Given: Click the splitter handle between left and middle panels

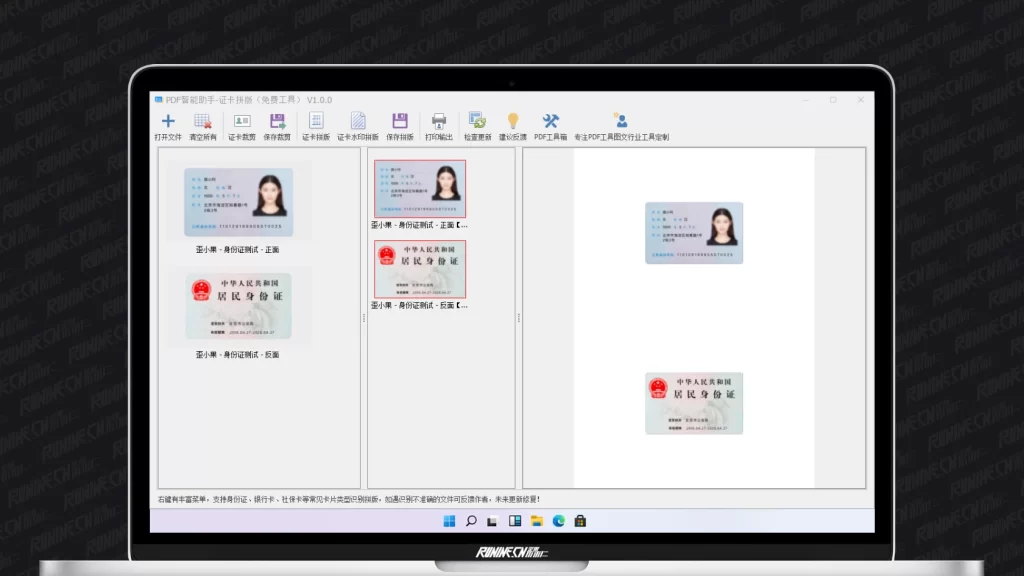Looking at the screenshot, I should tap(364, 318).
